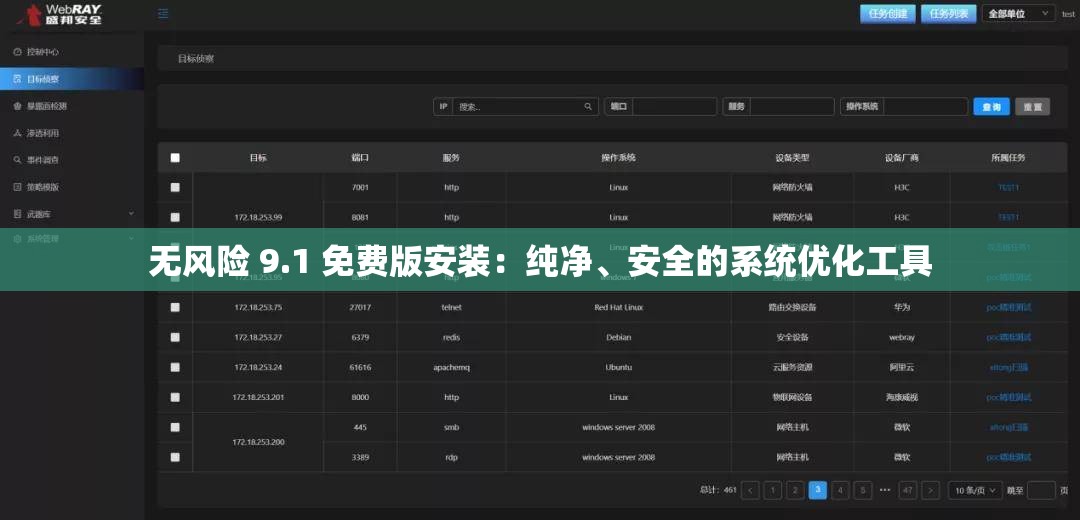Open 渗透利用 via its sidebar icon
The height and width of the screenshot is (520, 1080).
tap(17, 133)
